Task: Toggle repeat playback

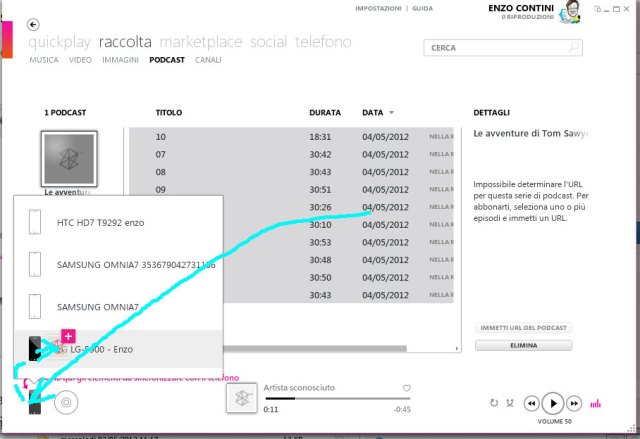Action: point(494,403)
